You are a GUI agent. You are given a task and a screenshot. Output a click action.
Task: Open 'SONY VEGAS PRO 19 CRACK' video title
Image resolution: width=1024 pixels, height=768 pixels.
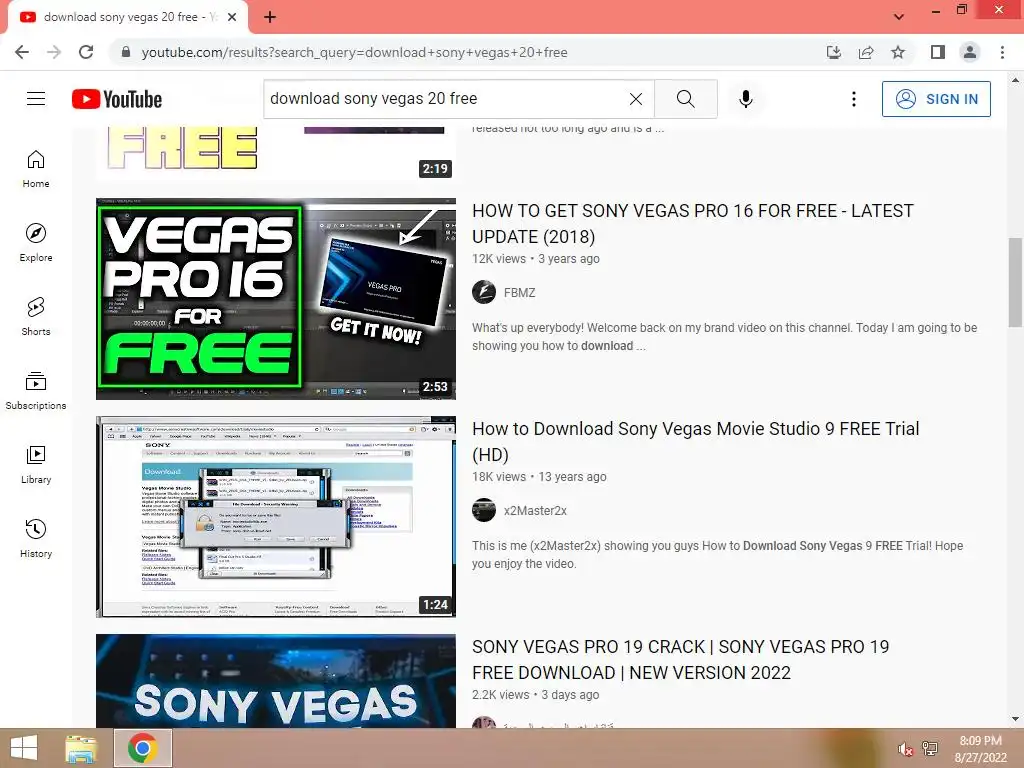click(680, 660)
